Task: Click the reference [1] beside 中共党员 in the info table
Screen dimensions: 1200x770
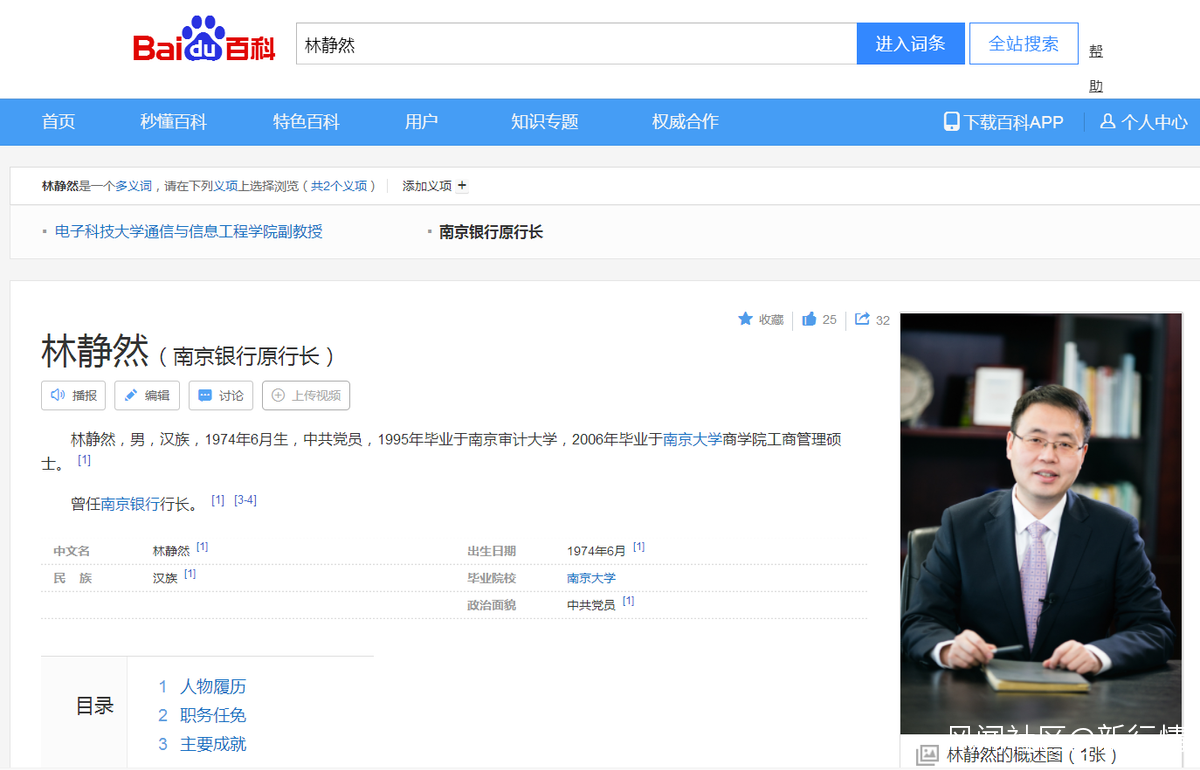Action: point(628,601)
